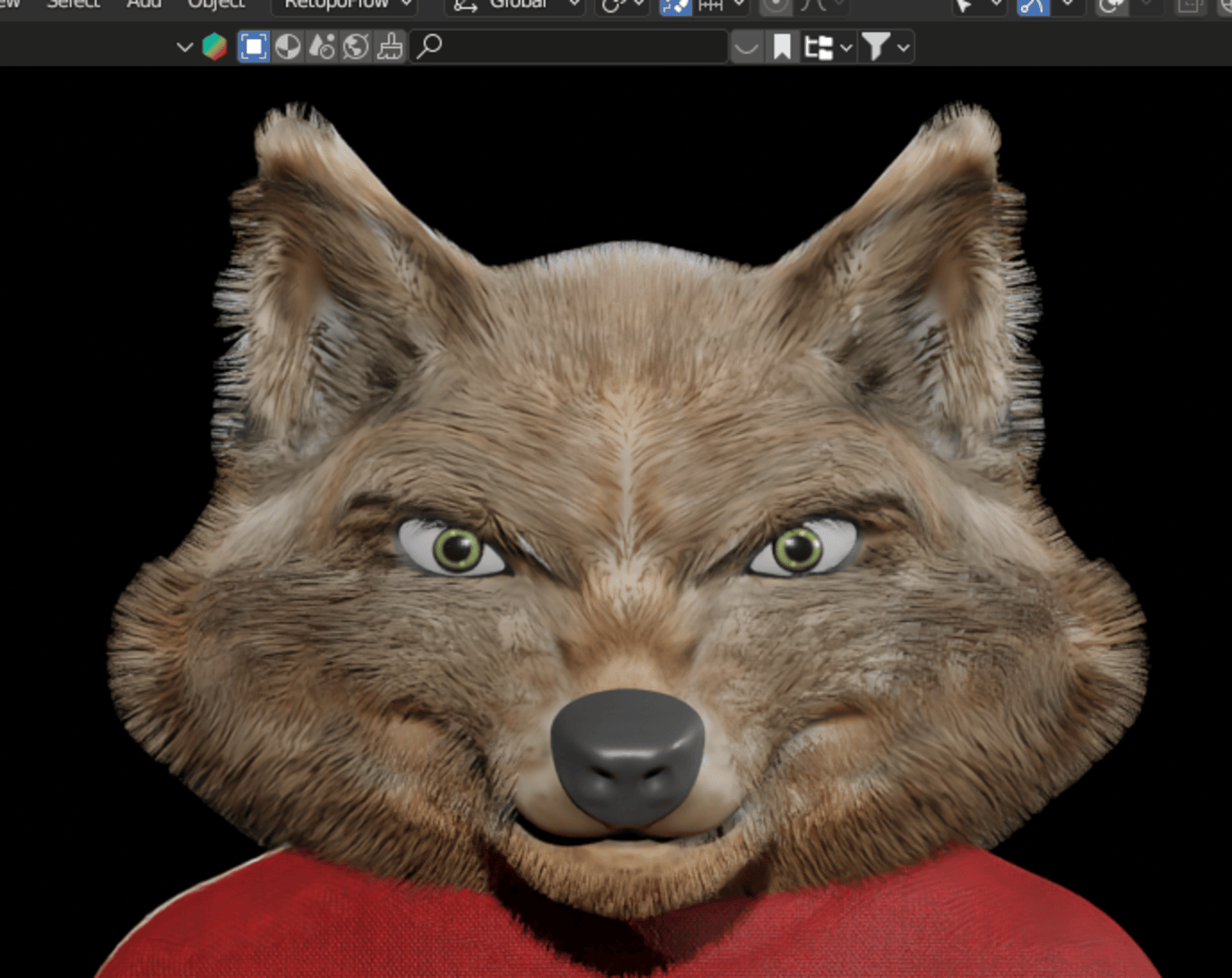
Task: Toggle snapping with the magnet icon
Action: click(x=675, y=5)
